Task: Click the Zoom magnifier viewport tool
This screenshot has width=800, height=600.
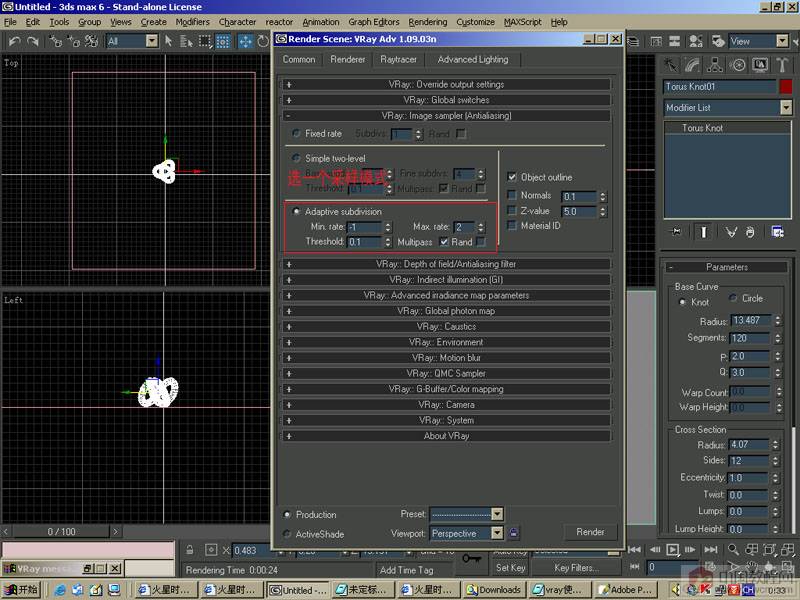Action: click(x=733, y=549)
